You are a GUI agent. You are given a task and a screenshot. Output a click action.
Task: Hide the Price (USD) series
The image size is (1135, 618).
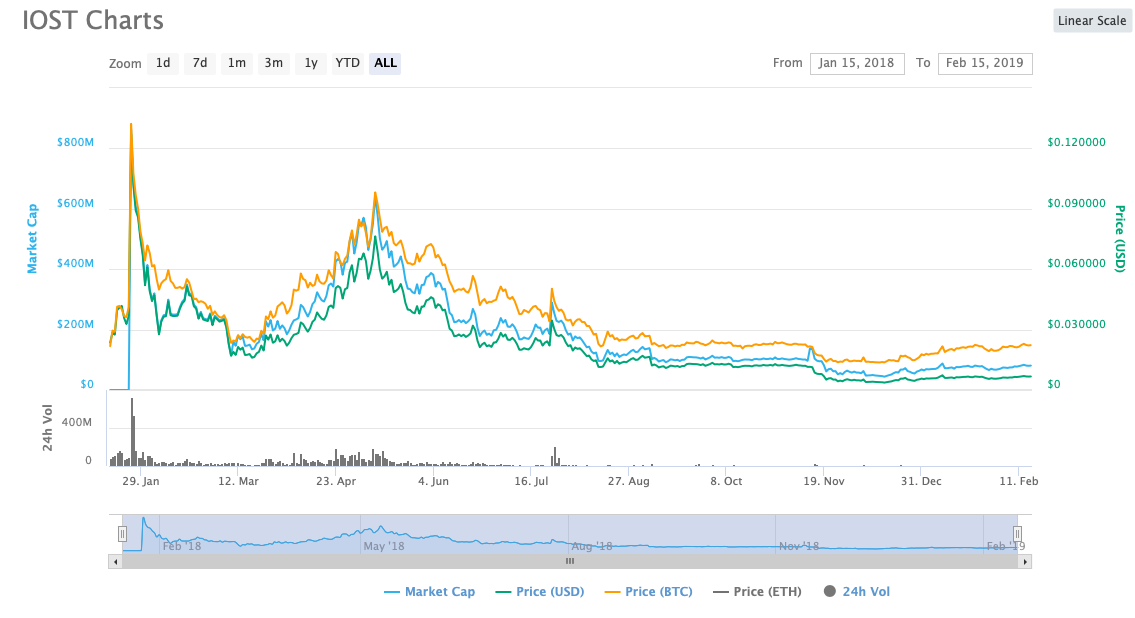click(540, 592)
